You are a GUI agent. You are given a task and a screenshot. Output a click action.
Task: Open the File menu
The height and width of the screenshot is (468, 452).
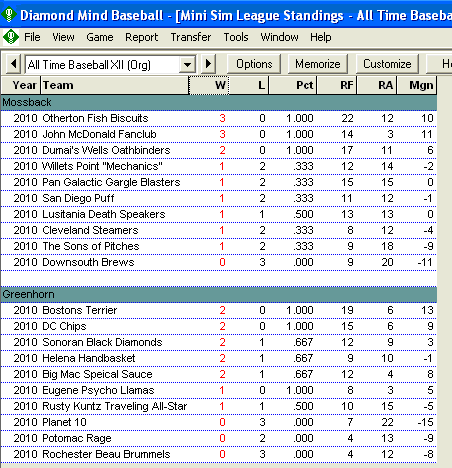coord(32,37)
